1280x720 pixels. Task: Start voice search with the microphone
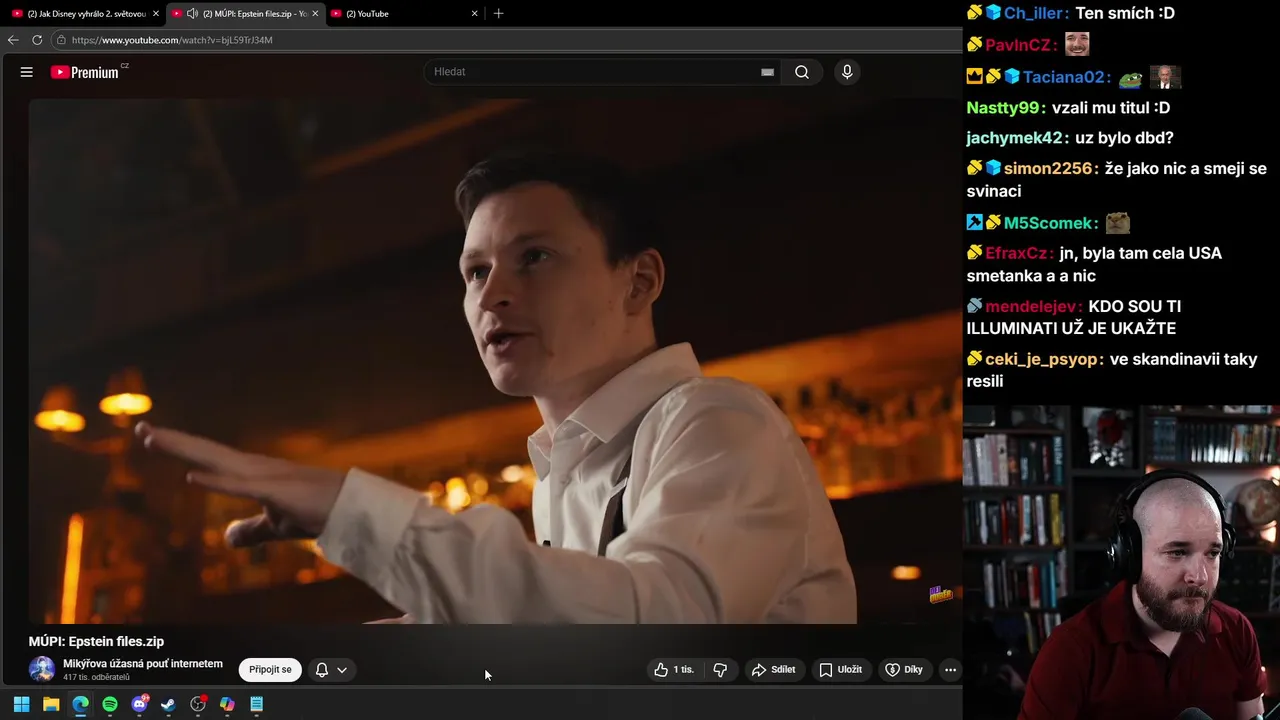(847, 72)
